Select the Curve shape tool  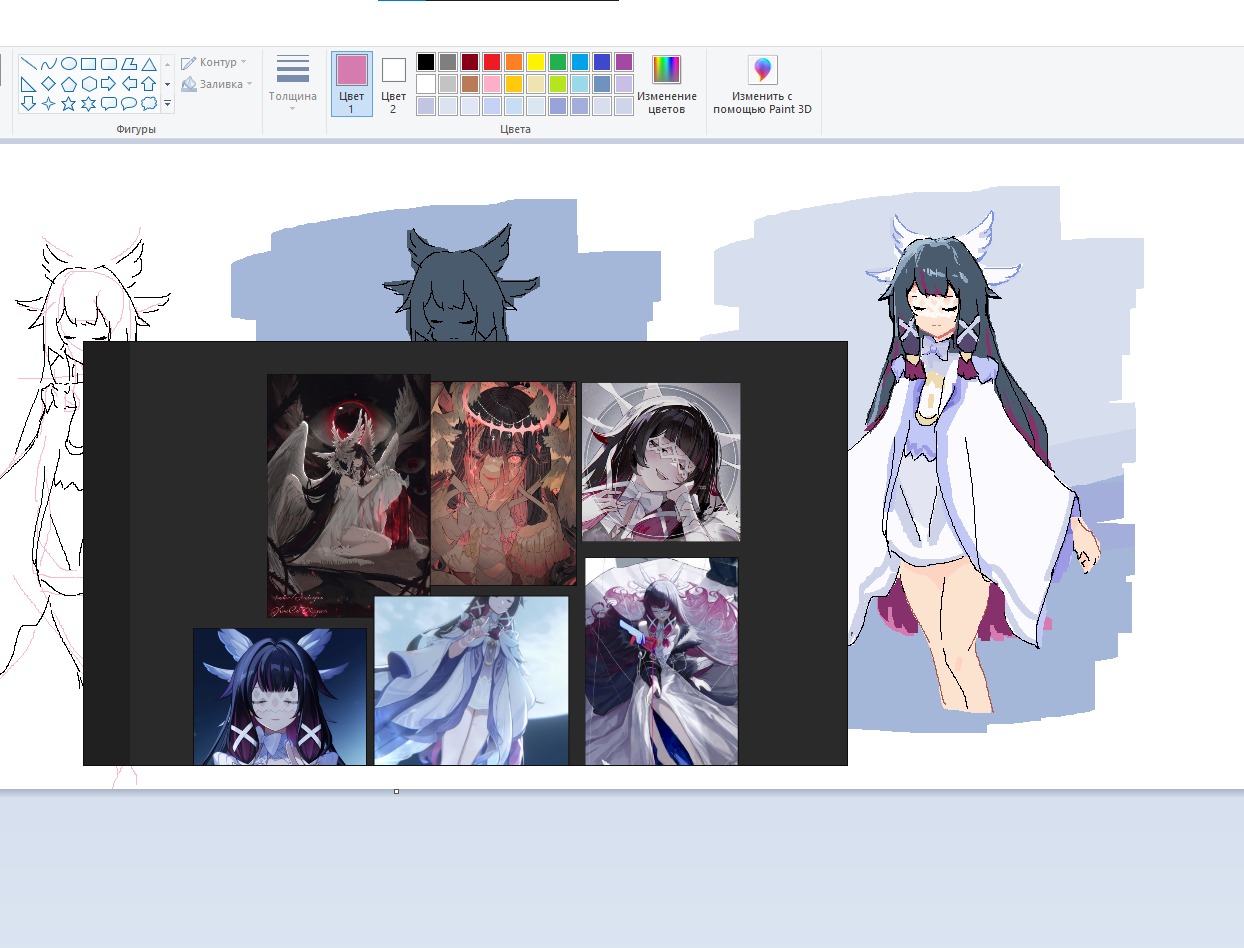click(x=48, y=63)
